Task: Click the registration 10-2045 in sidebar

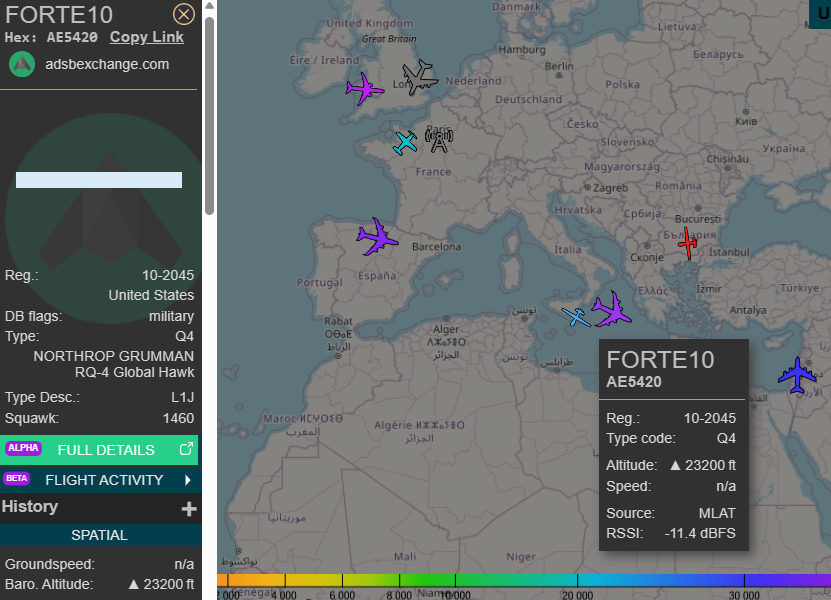Action: click(x=167, y=275)
